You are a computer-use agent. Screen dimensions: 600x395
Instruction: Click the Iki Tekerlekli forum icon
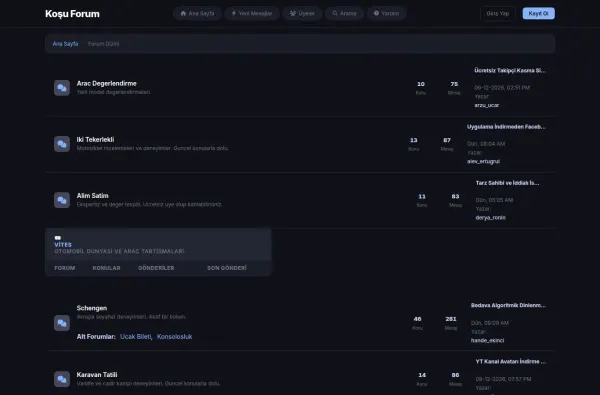click(x=62, y=144)
